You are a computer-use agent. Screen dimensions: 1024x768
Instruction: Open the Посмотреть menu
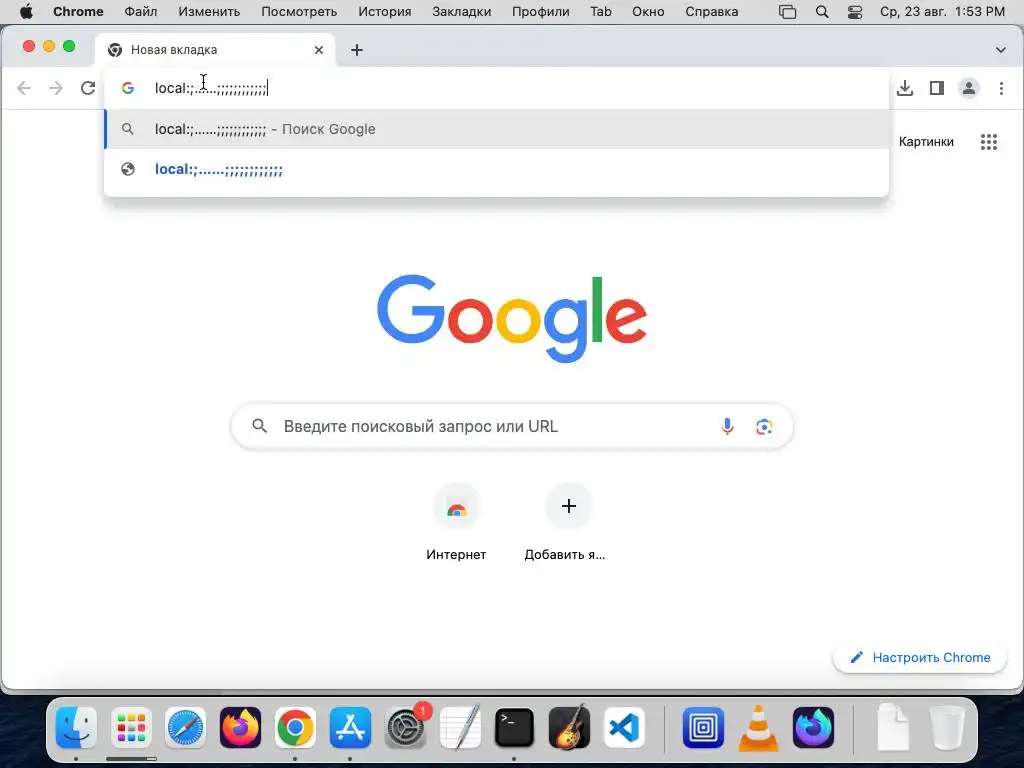point(299,12)
